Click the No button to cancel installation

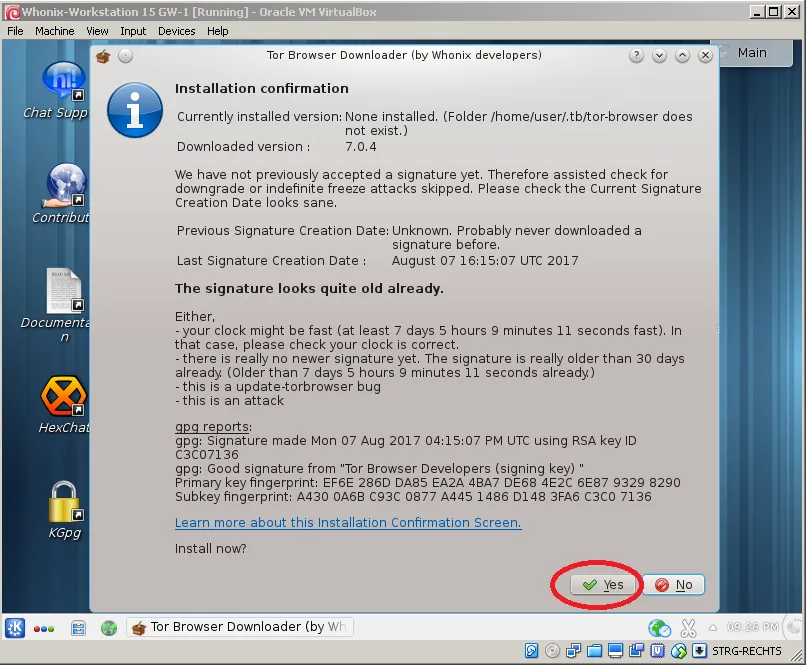pos(673,585)
